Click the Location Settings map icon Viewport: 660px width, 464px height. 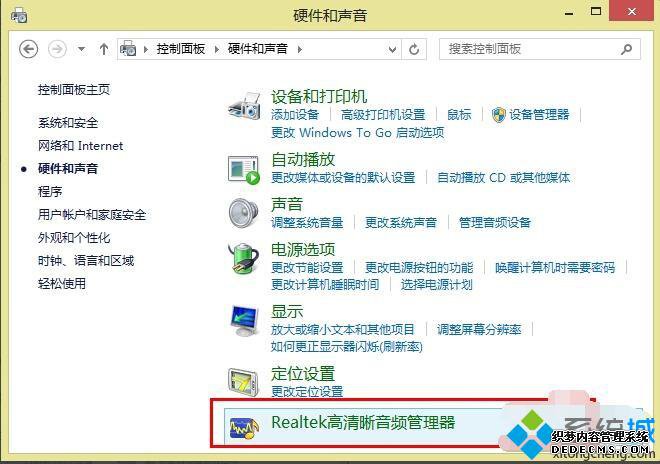(243, 382)
